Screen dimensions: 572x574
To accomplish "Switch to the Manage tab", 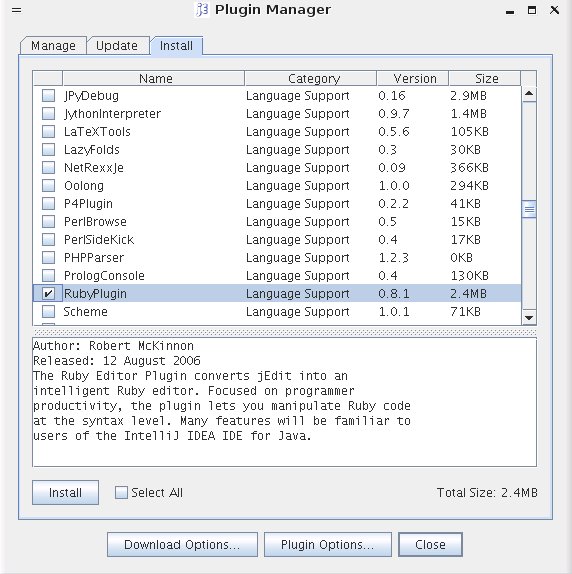I will point(53,46).
